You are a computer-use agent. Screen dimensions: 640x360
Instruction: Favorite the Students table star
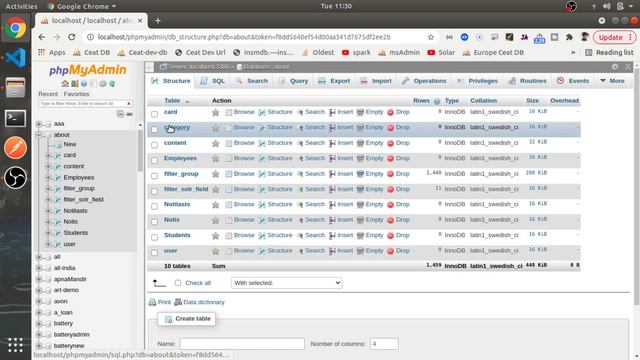[216, 236]
